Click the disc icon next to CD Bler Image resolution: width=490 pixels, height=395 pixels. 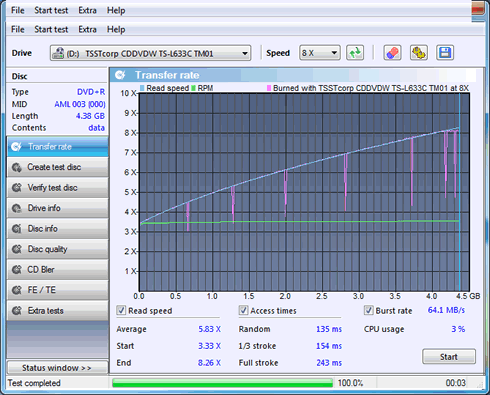17,269
